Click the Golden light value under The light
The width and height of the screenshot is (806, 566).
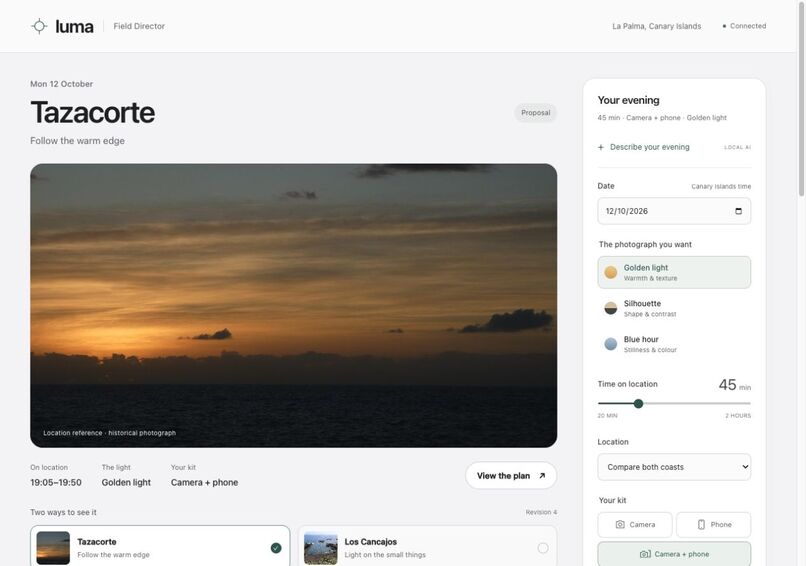pos(126,483)
